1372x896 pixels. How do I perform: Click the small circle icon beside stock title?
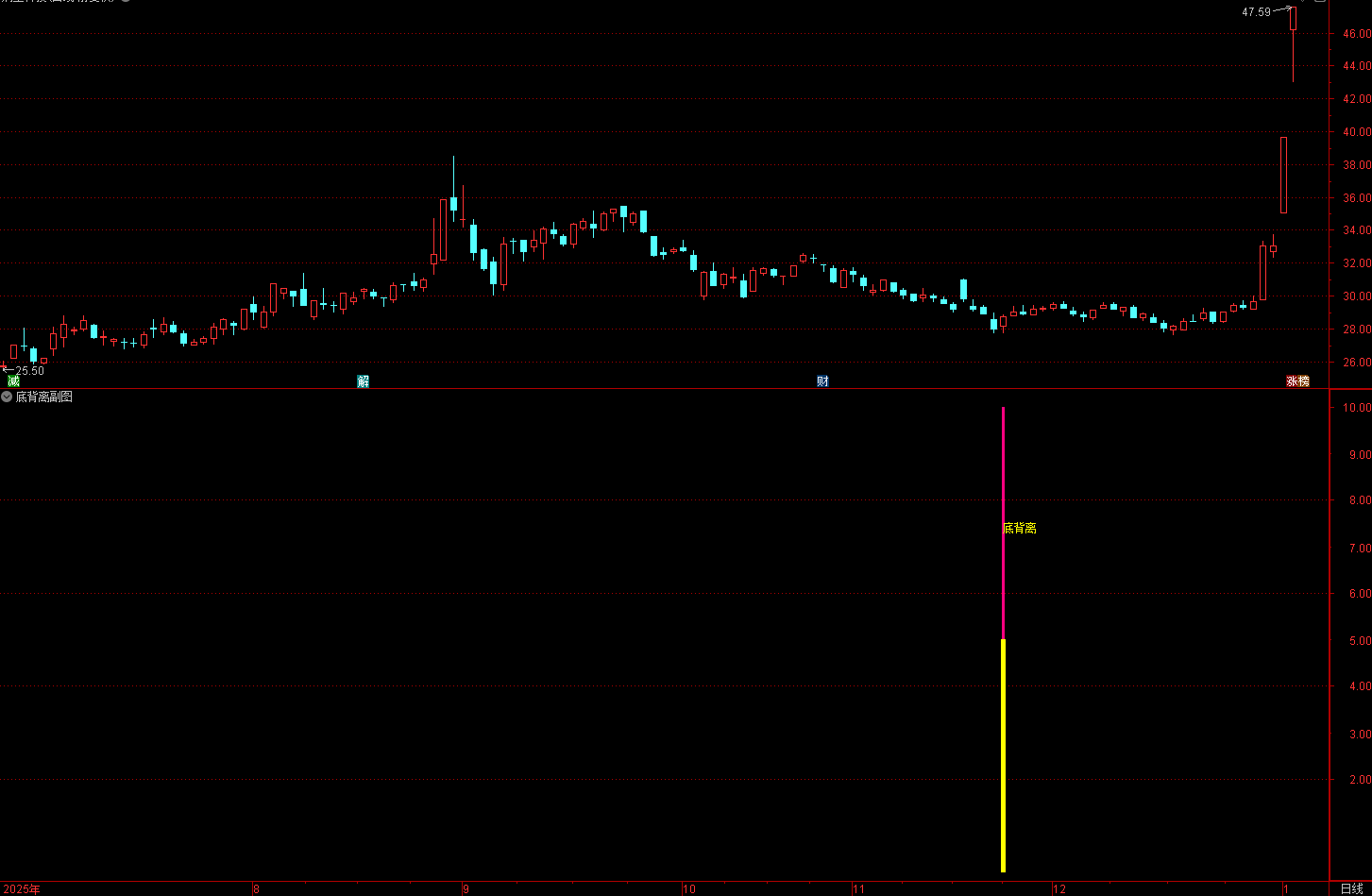click(126, 1)
